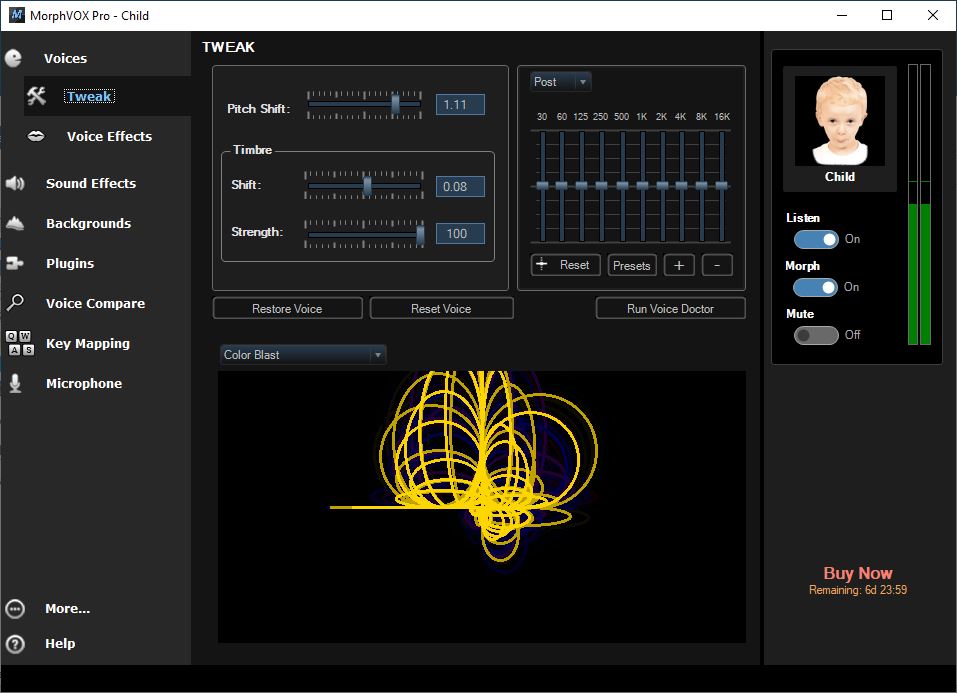Click the Voice Effects lips icon
Viewport: 957px width, 693px height.
click(36, 136)
